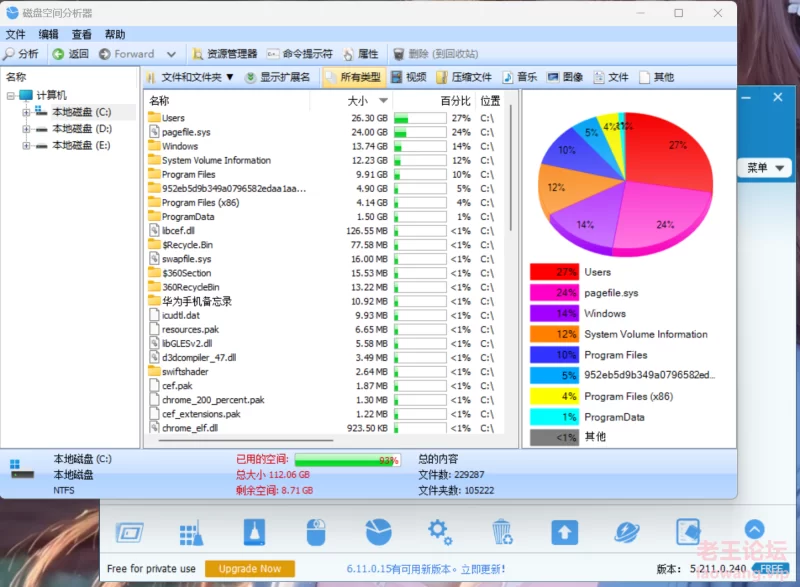Open the 文件 menu

tap(15, 34)
